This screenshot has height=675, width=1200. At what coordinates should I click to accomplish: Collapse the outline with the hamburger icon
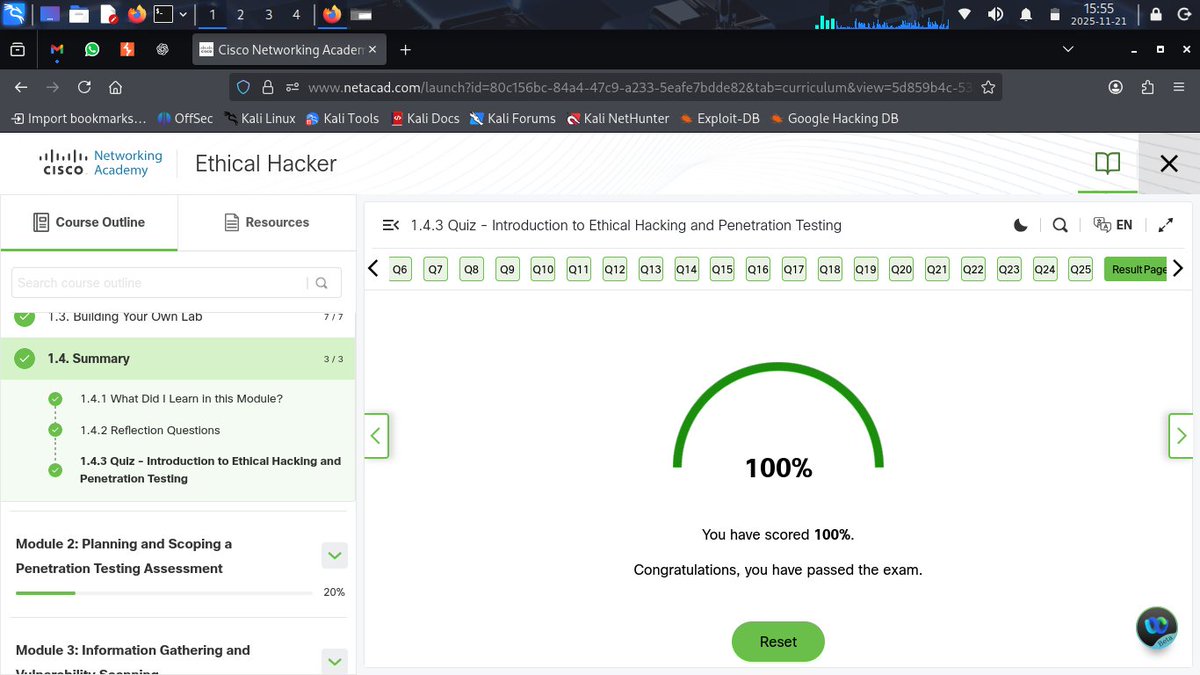point(390,225)
